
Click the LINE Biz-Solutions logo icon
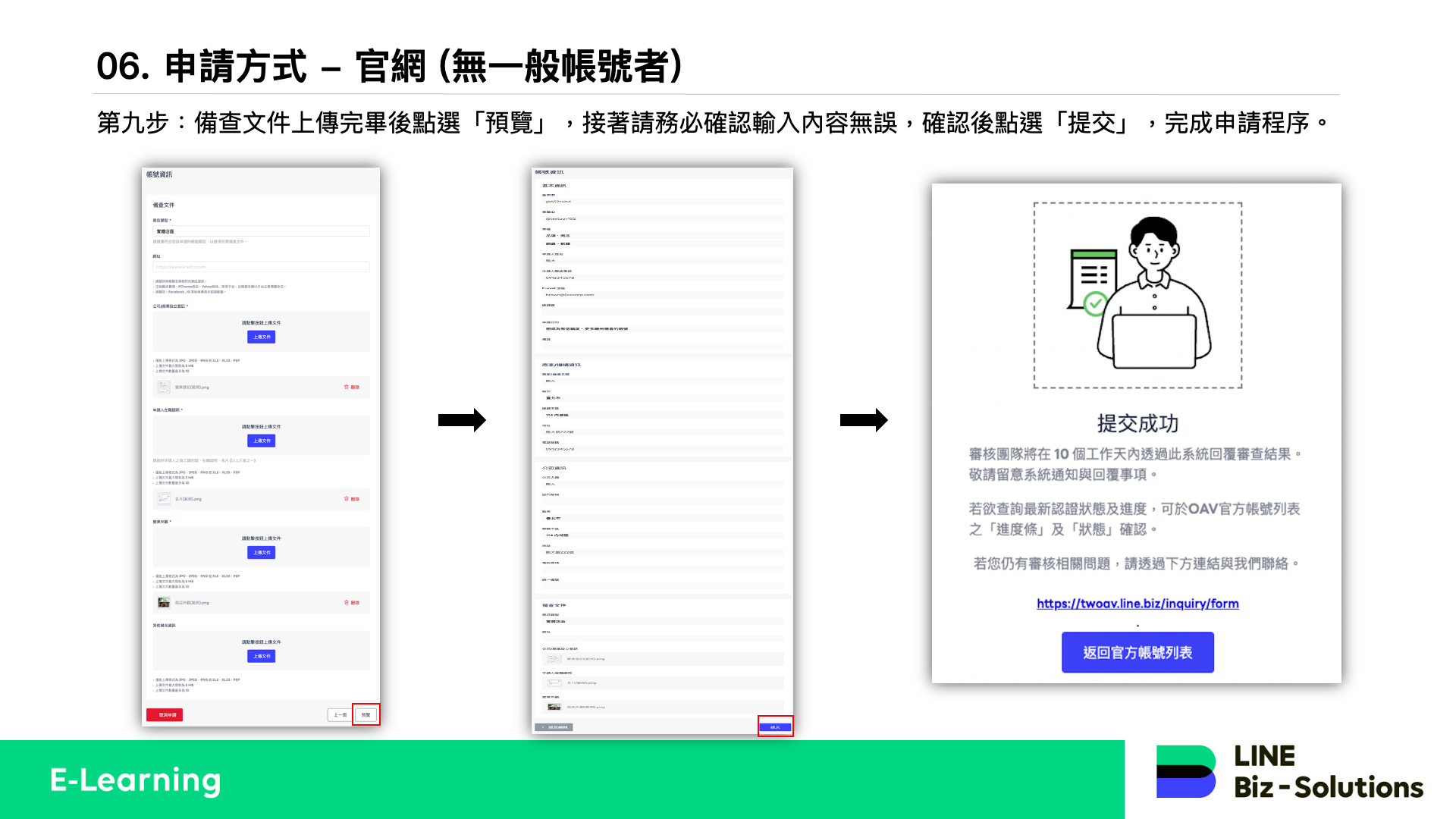point(1185,771)
